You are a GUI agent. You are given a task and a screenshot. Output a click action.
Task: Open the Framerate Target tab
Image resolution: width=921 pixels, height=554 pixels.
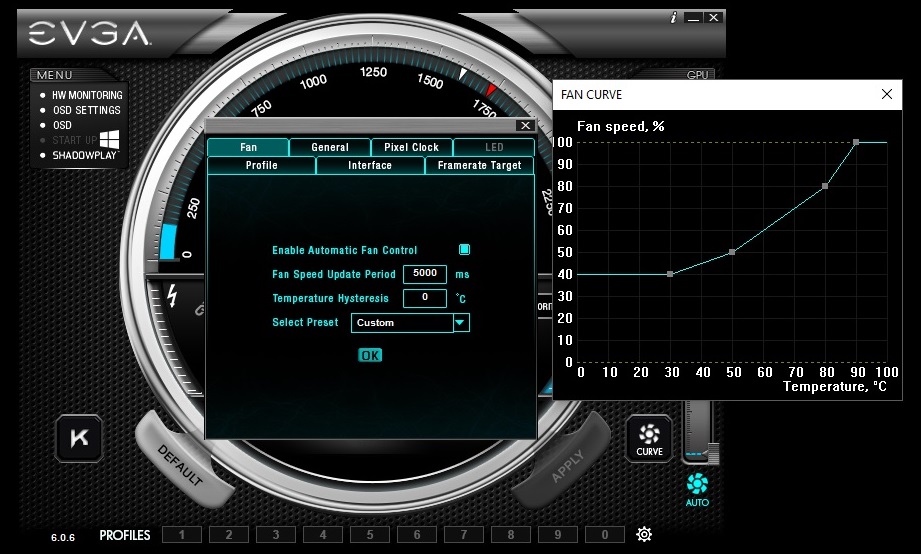coord(479,165)
